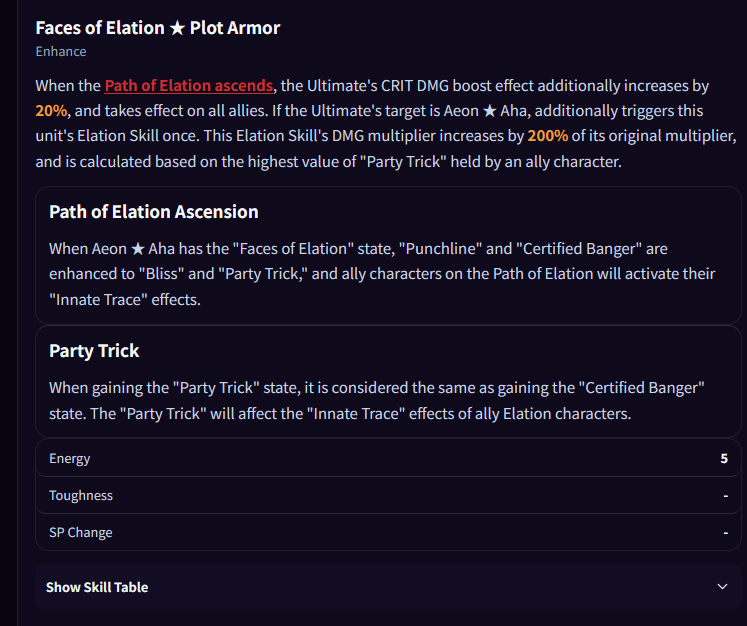The image size is (747, 626).
Task: Open the Path of Elation ascends link
Action: point(189,86)
